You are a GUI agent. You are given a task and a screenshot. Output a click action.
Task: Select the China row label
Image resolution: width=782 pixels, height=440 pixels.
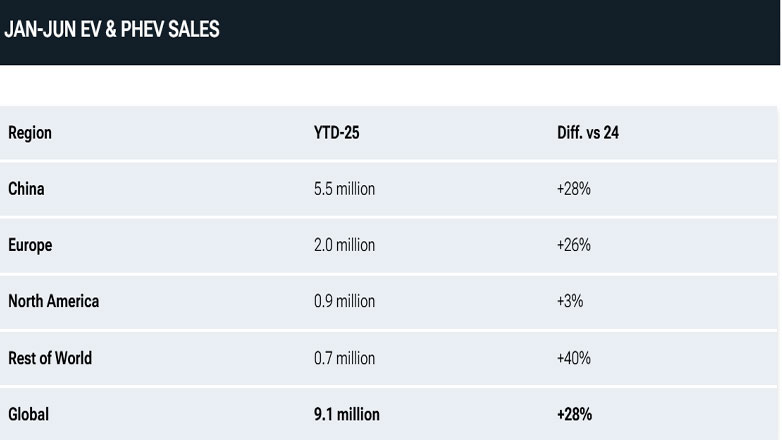(x=26, y=189)
